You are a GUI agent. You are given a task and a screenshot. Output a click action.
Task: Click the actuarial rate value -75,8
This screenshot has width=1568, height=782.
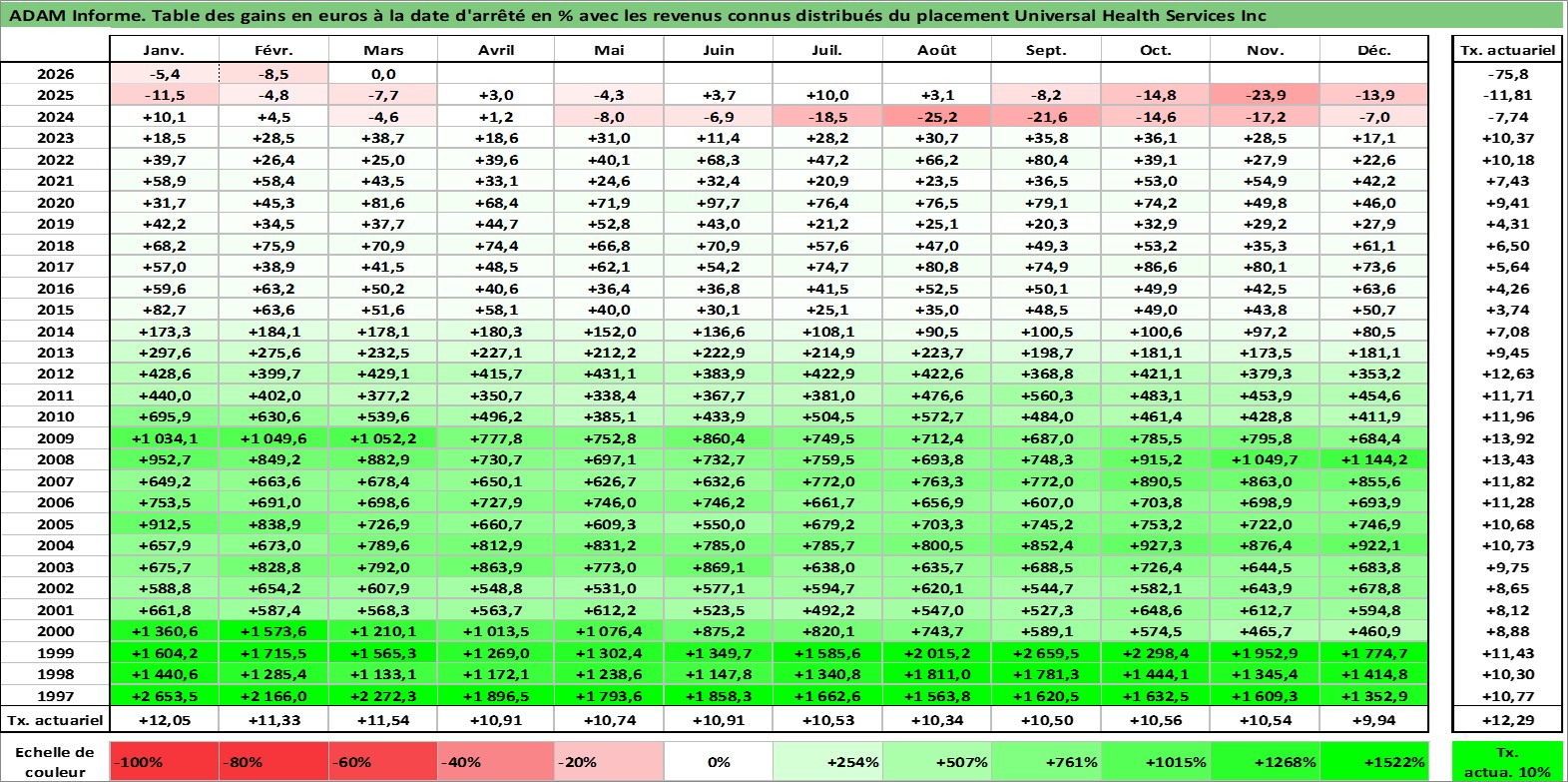click(1507, 74)
